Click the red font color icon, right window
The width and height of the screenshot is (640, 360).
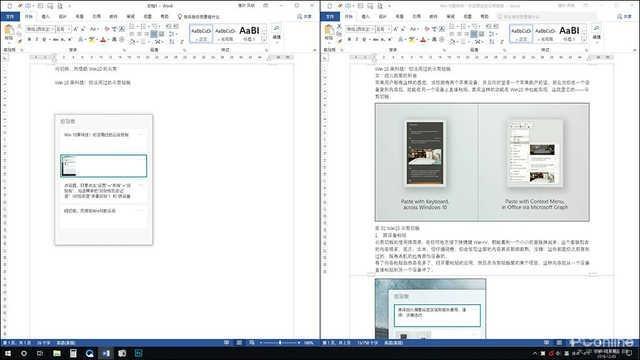point(423,39)
